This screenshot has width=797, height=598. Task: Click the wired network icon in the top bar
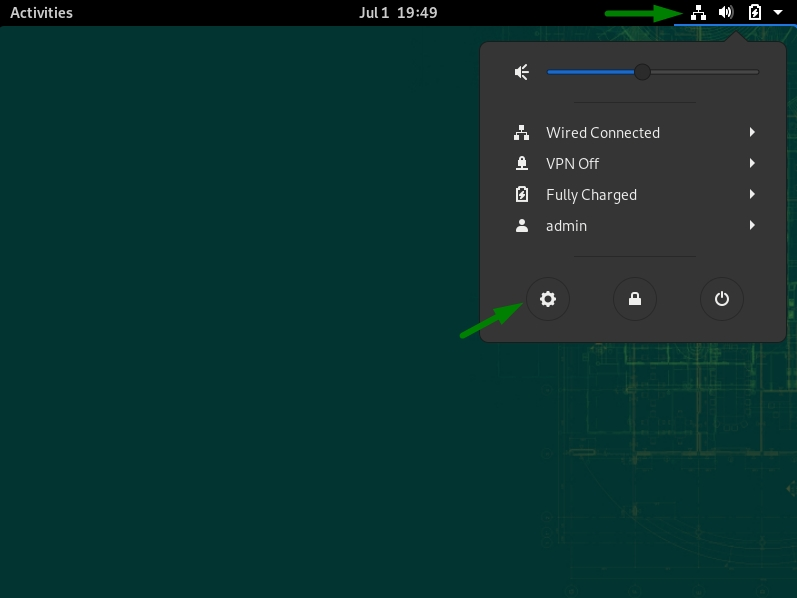[x=698, y=13]
